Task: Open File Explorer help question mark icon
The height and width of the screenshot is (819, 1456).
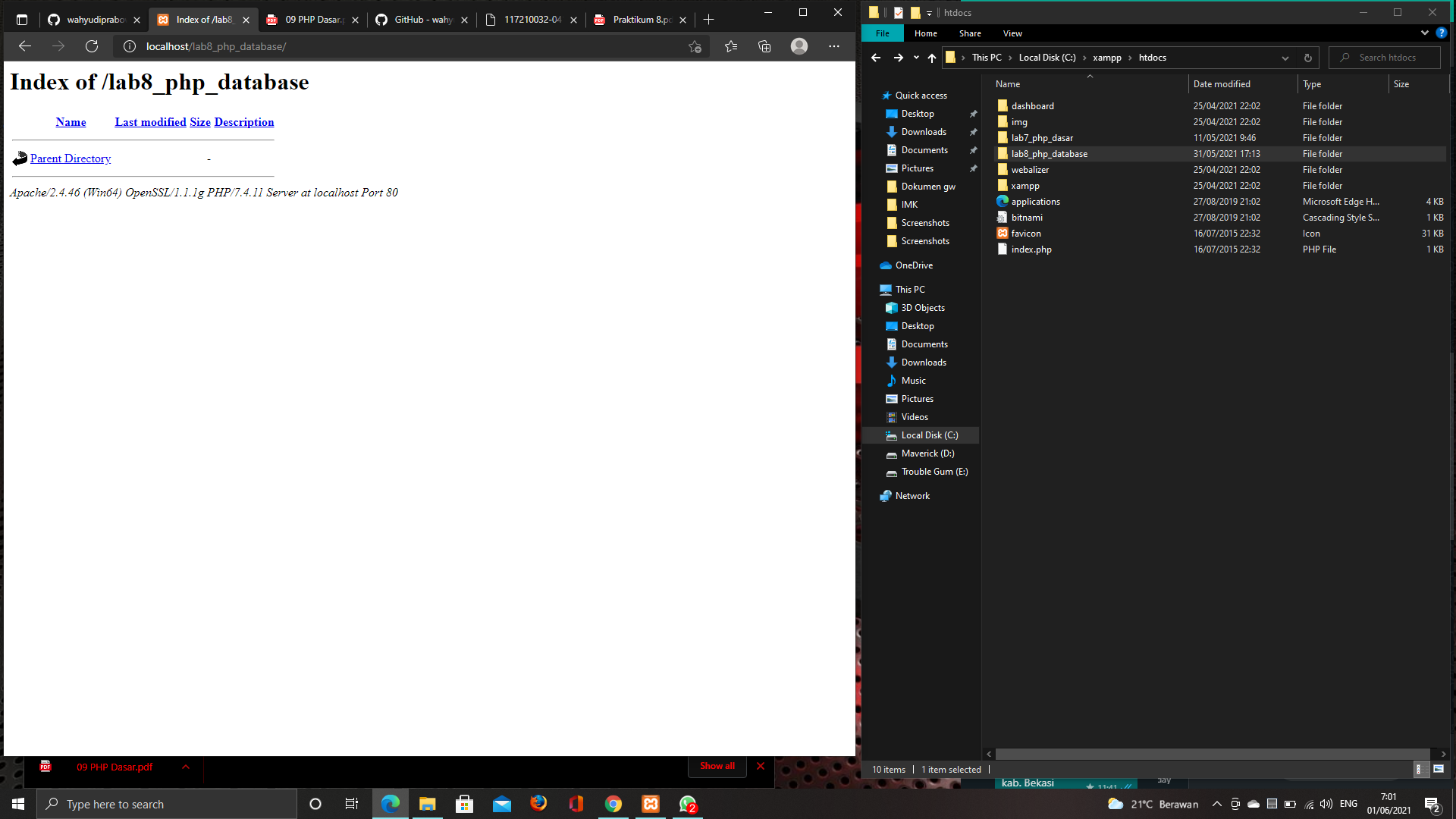Action: [x=1442, y=33]
